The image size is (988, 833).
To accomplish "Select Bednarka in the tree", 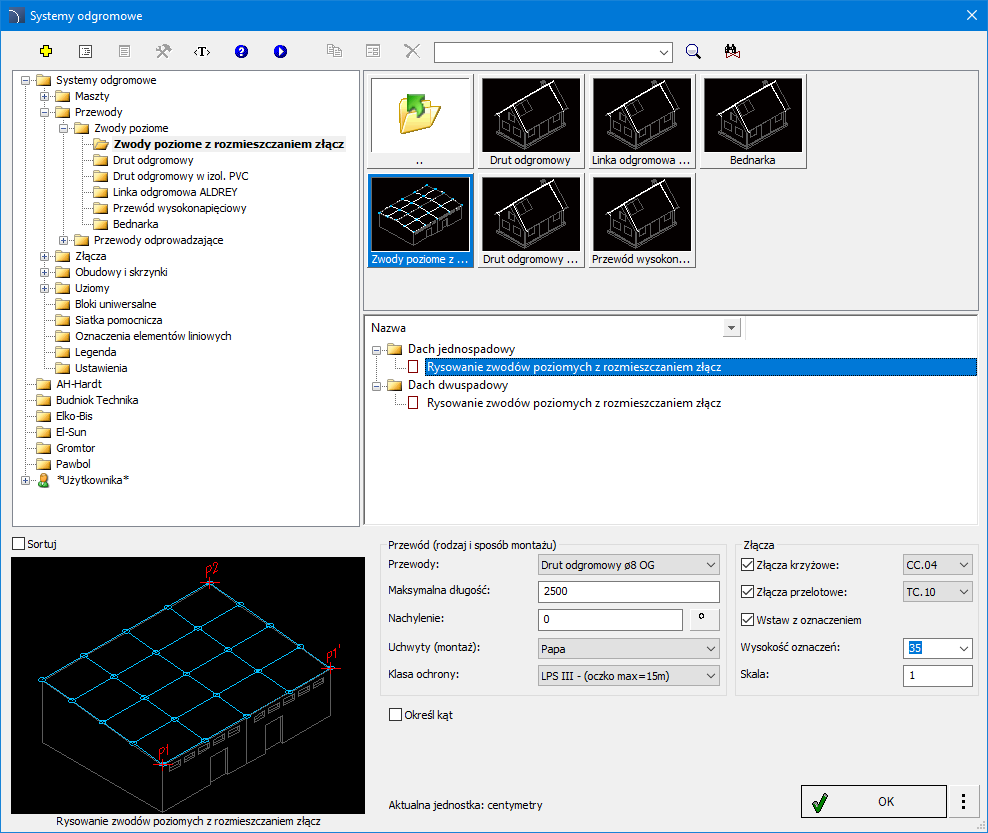I will tap(135, 224).
